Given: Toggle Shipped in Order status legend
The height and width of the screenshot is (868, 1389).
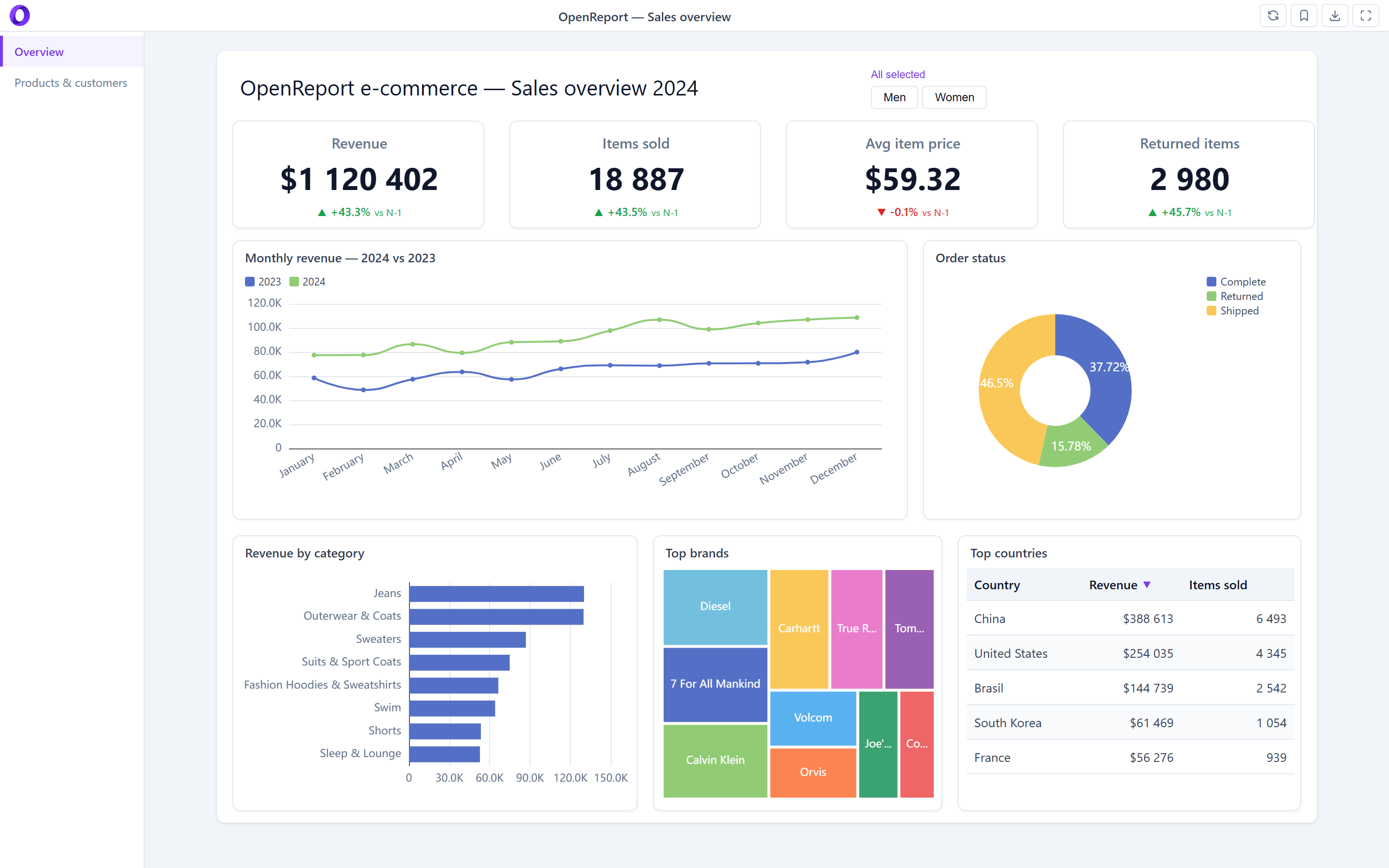Looking at the screenshot, I should 1232,311.
